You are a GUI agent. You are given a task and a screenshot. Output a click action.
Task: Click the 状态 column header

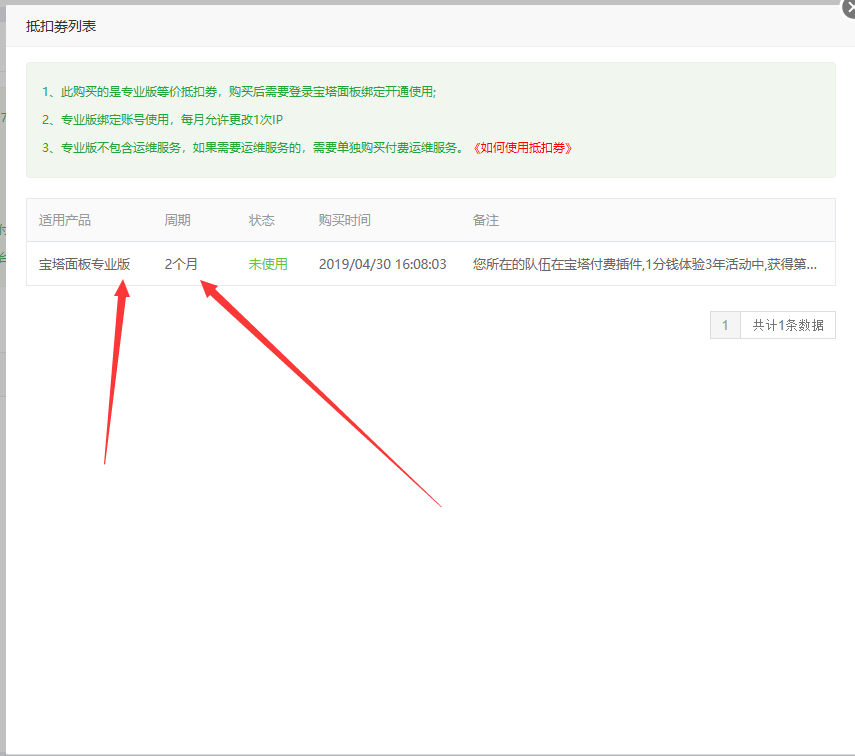[262, 220]
